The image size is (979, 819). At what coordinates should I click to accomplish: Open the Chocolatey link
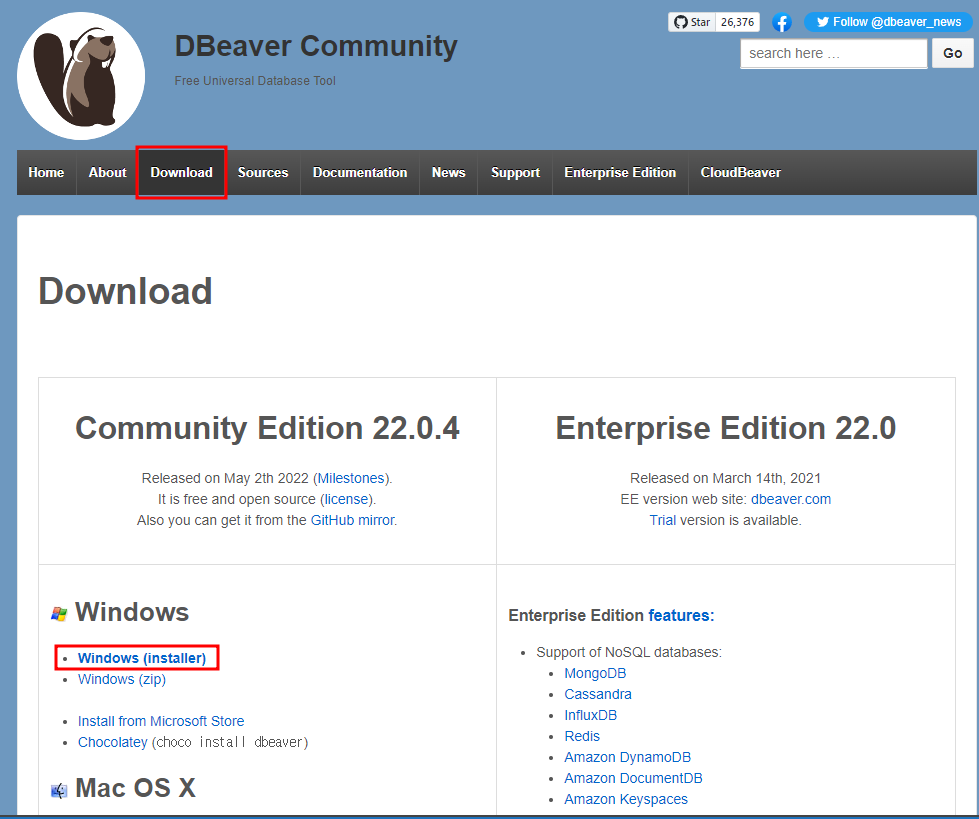[112, 742]
